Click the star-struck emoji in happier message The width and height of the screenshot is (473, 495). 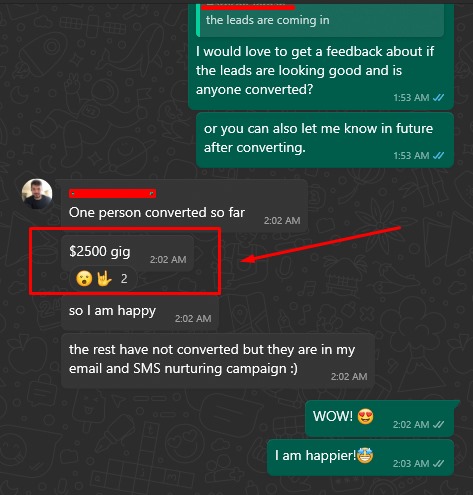(x=365, y=455)
